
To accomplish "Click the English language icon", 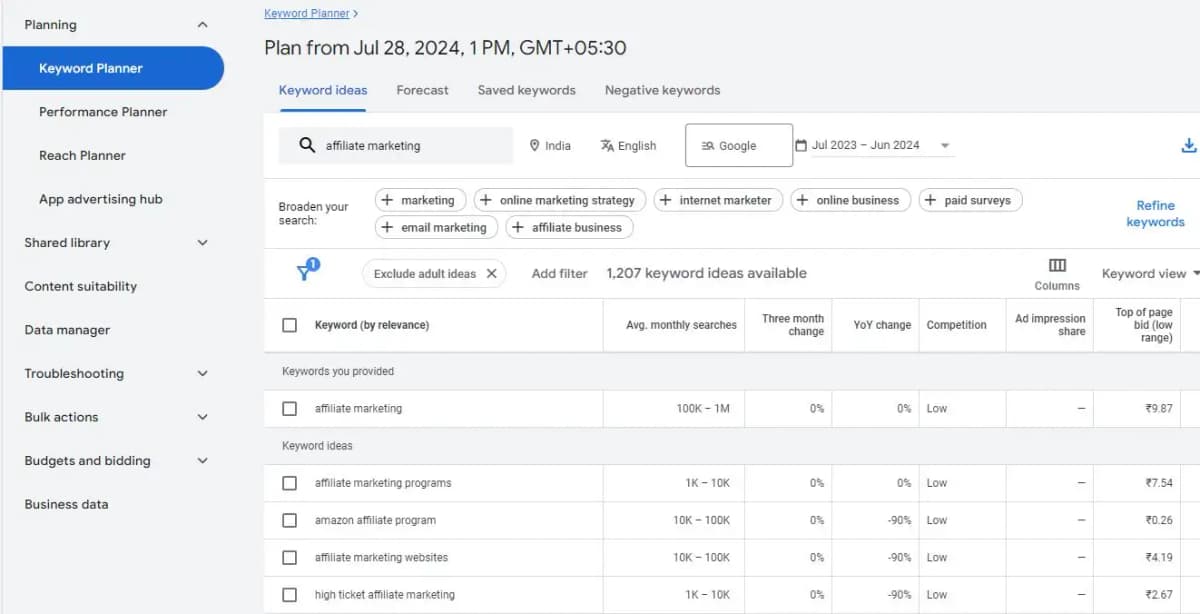I will [607, 145].
